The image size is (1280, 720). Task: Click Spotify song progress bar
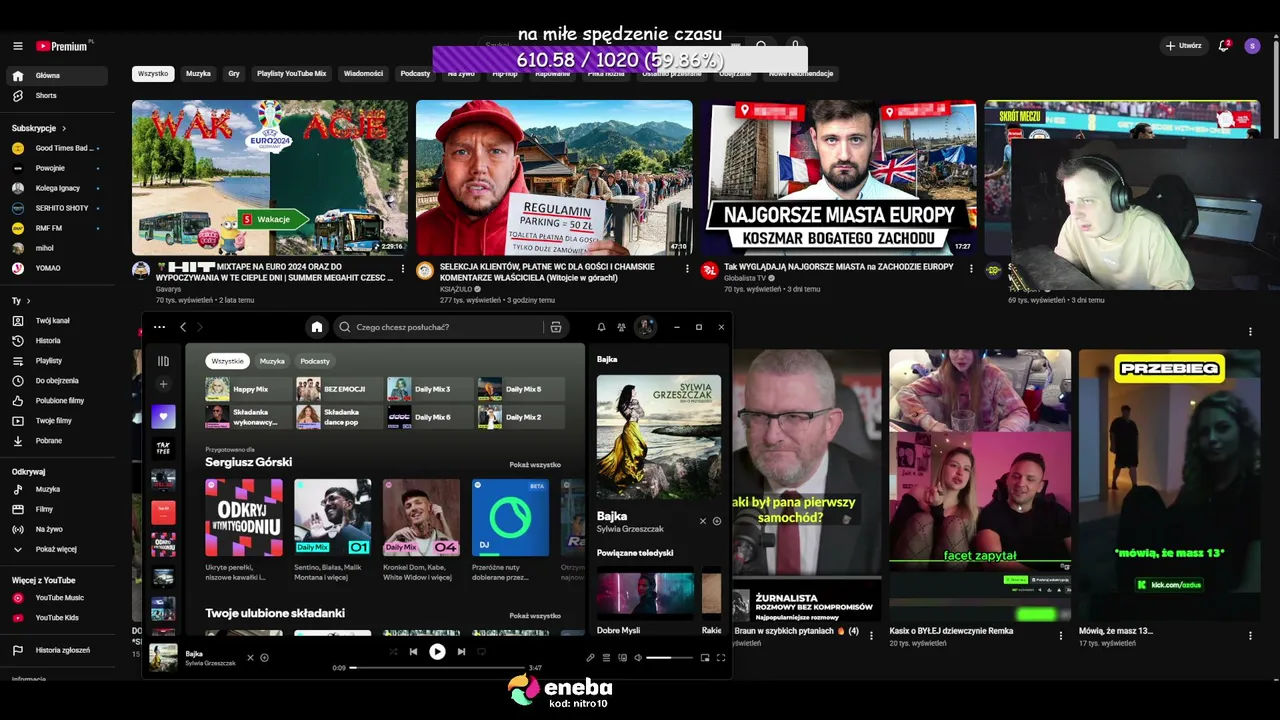[x=437, y=668]
